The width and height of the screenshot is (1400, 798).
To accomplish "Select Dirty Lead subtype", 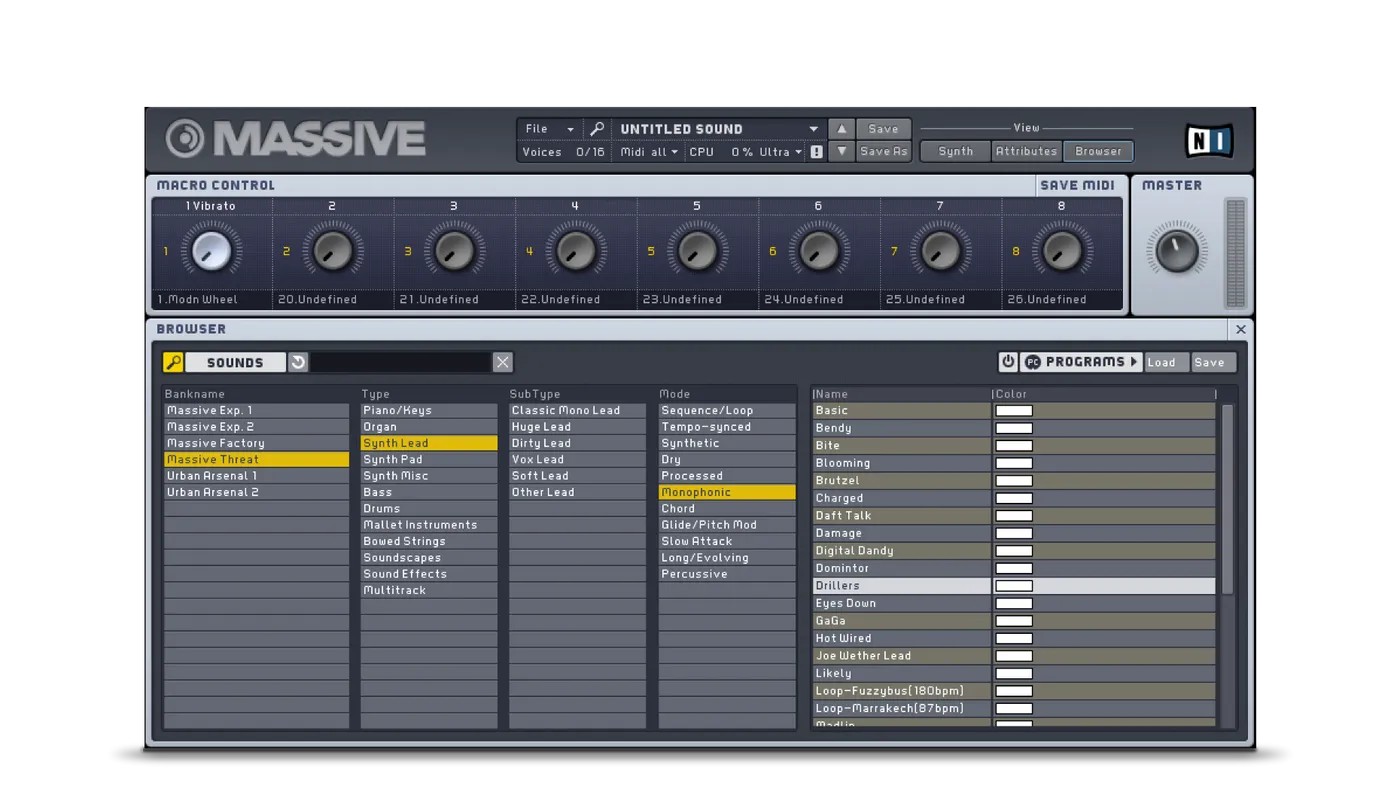I will [578, 443].
